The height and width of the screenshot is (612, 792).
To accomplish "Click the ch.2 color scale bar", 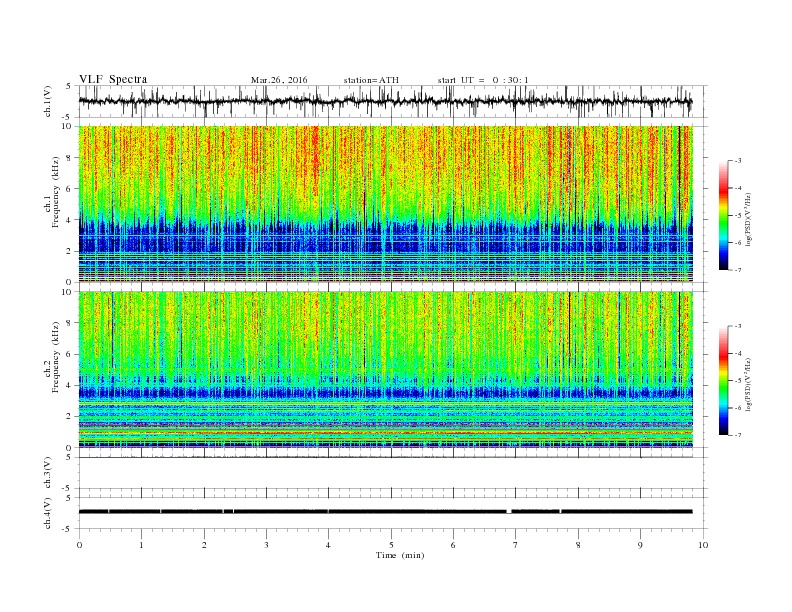I will tap(723, 380).
